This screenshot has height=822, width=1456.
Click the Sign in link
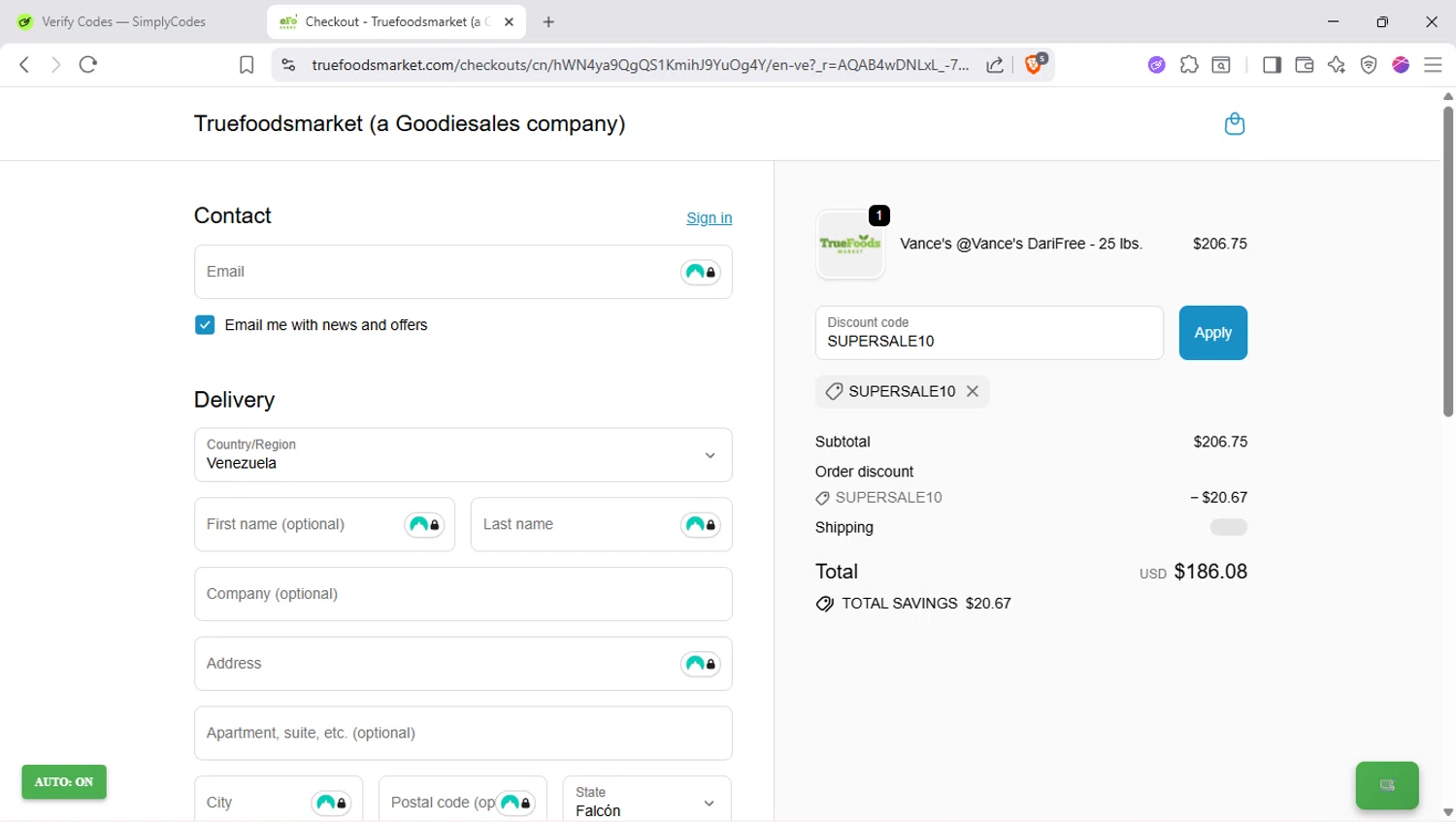(x=710, y=217)
